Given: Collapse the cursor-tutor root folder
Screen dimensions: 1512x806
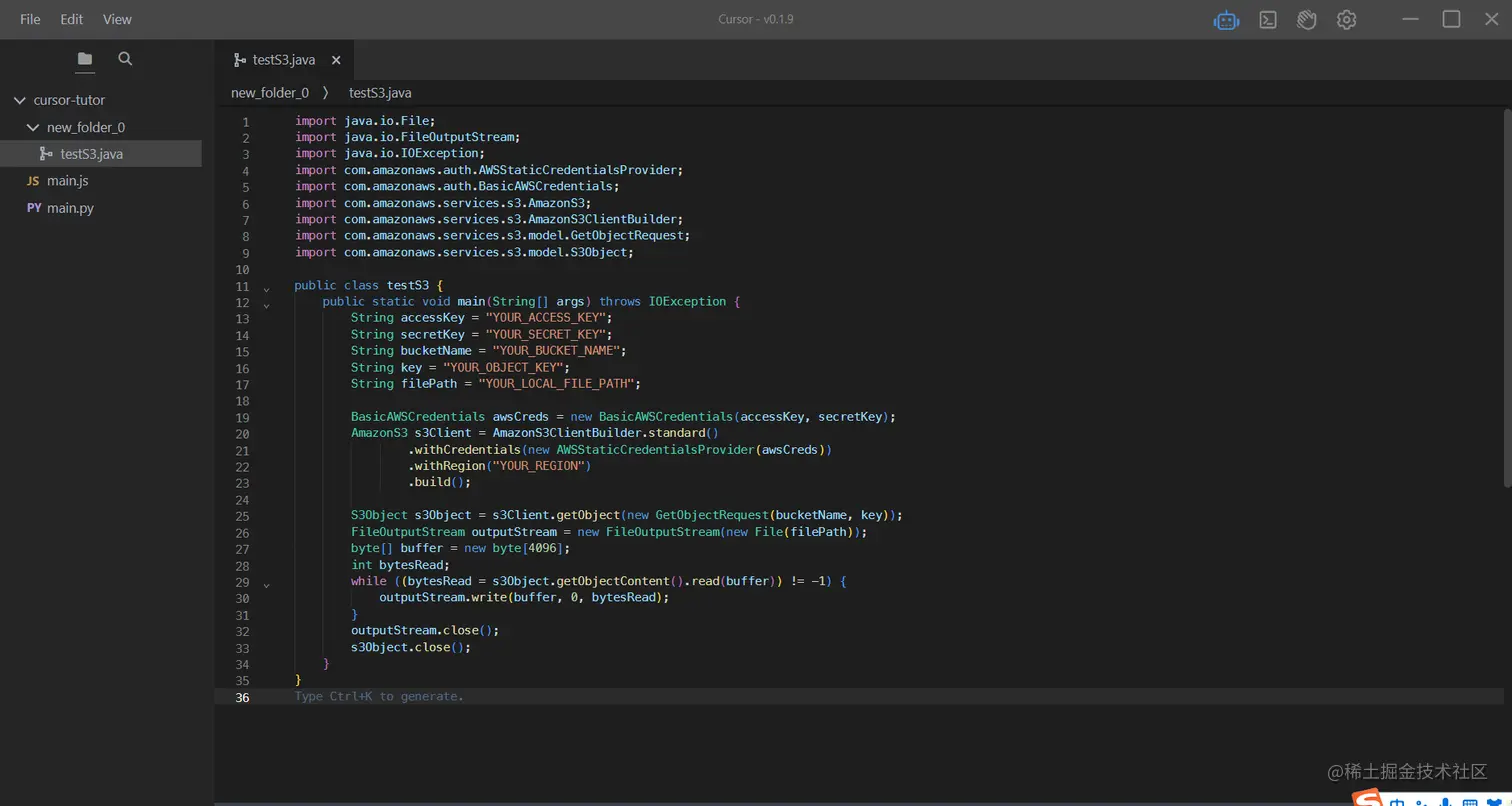Looking at the screenshot, I should (x=19, y=100).
